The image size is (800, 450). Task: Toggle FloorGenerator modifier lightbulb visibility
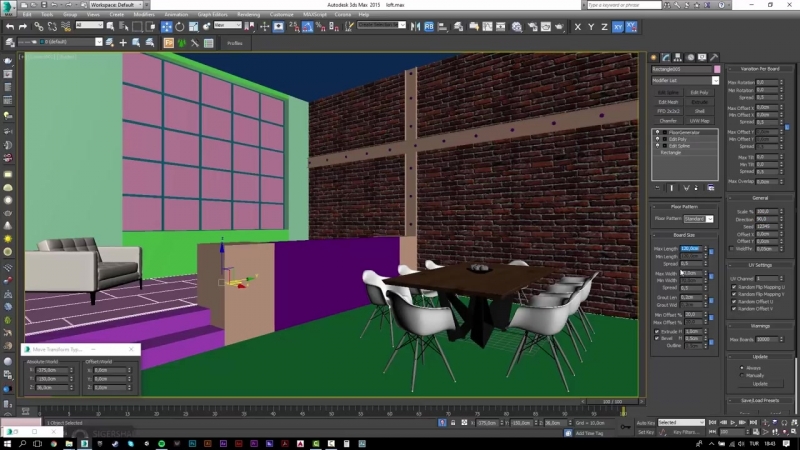(x=657, y=132)
